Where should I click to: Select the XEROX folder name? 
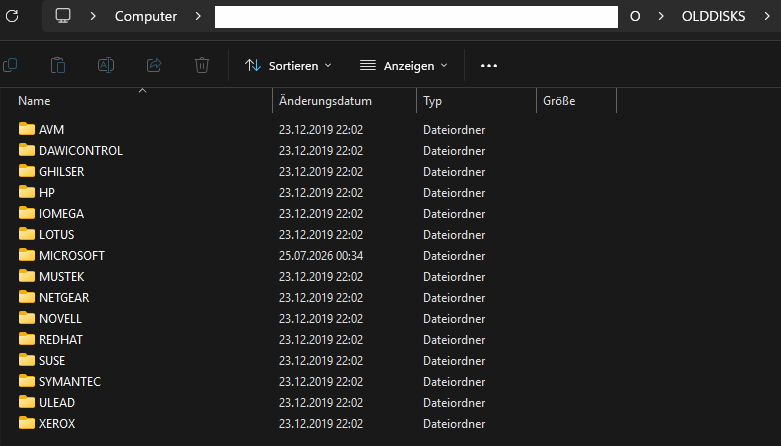(x=57, y=424)
